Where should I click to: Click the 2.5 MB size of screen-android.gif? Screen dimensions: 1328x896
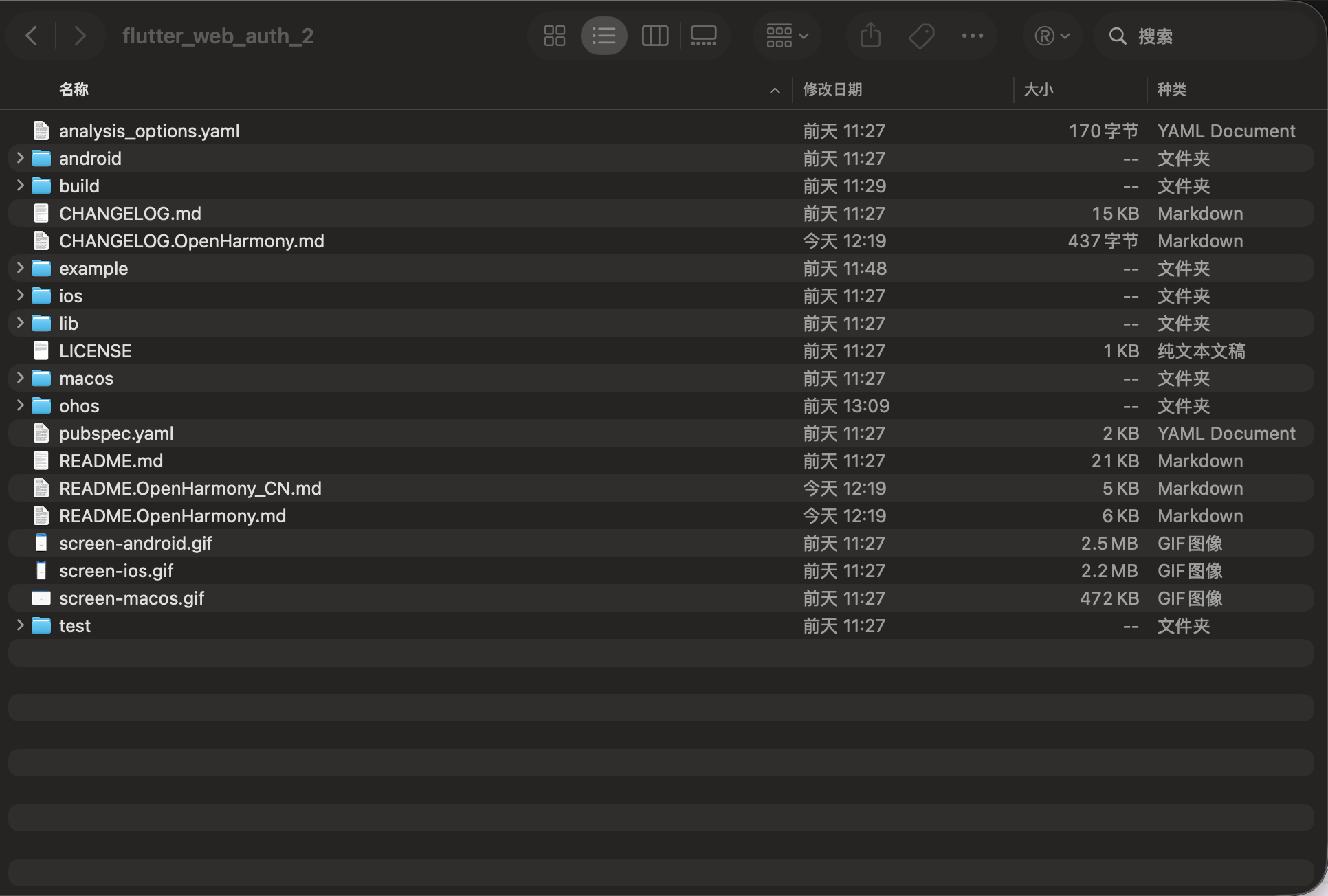(1109, 543)
